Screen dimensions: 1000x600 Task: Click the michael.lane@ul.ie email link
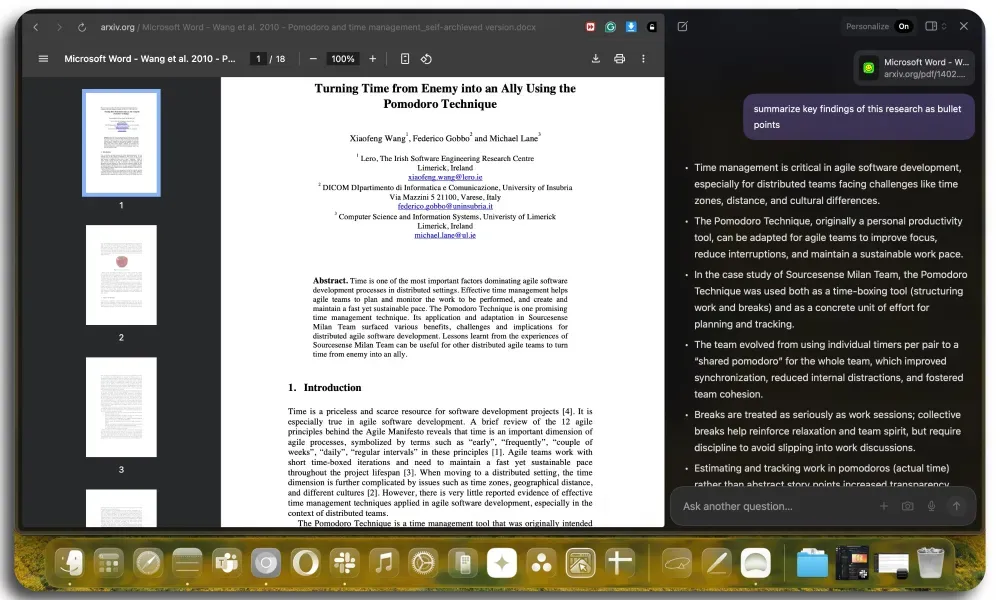(x=445, y=235)
